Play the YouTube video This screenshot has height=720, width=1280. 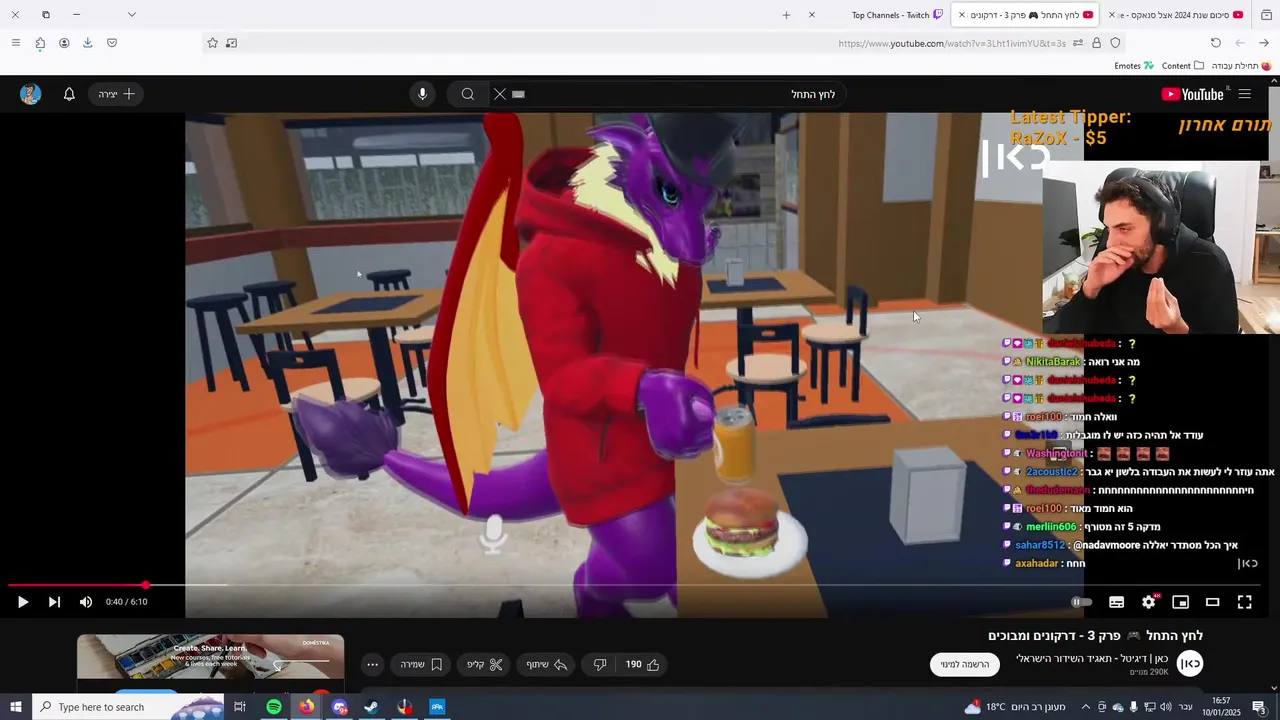click(22, 602)
